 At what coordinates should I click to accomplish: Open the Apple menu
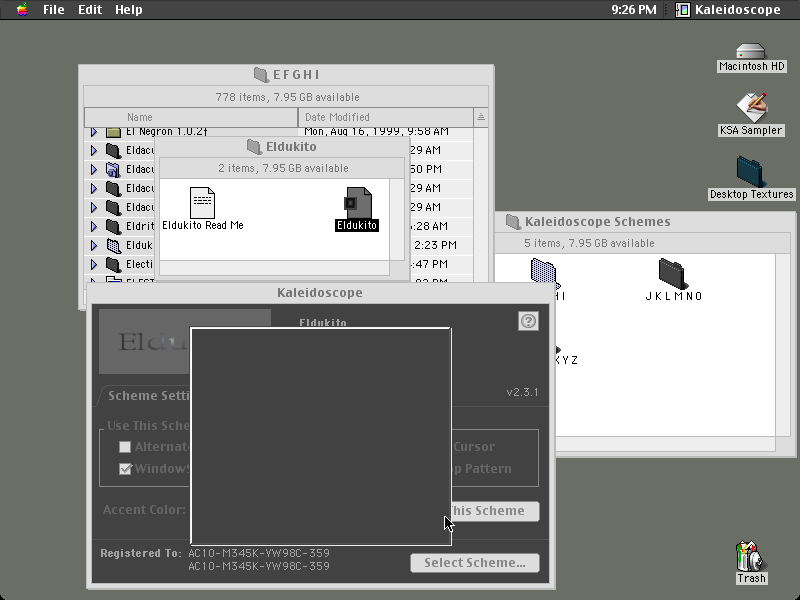(22, 10)
